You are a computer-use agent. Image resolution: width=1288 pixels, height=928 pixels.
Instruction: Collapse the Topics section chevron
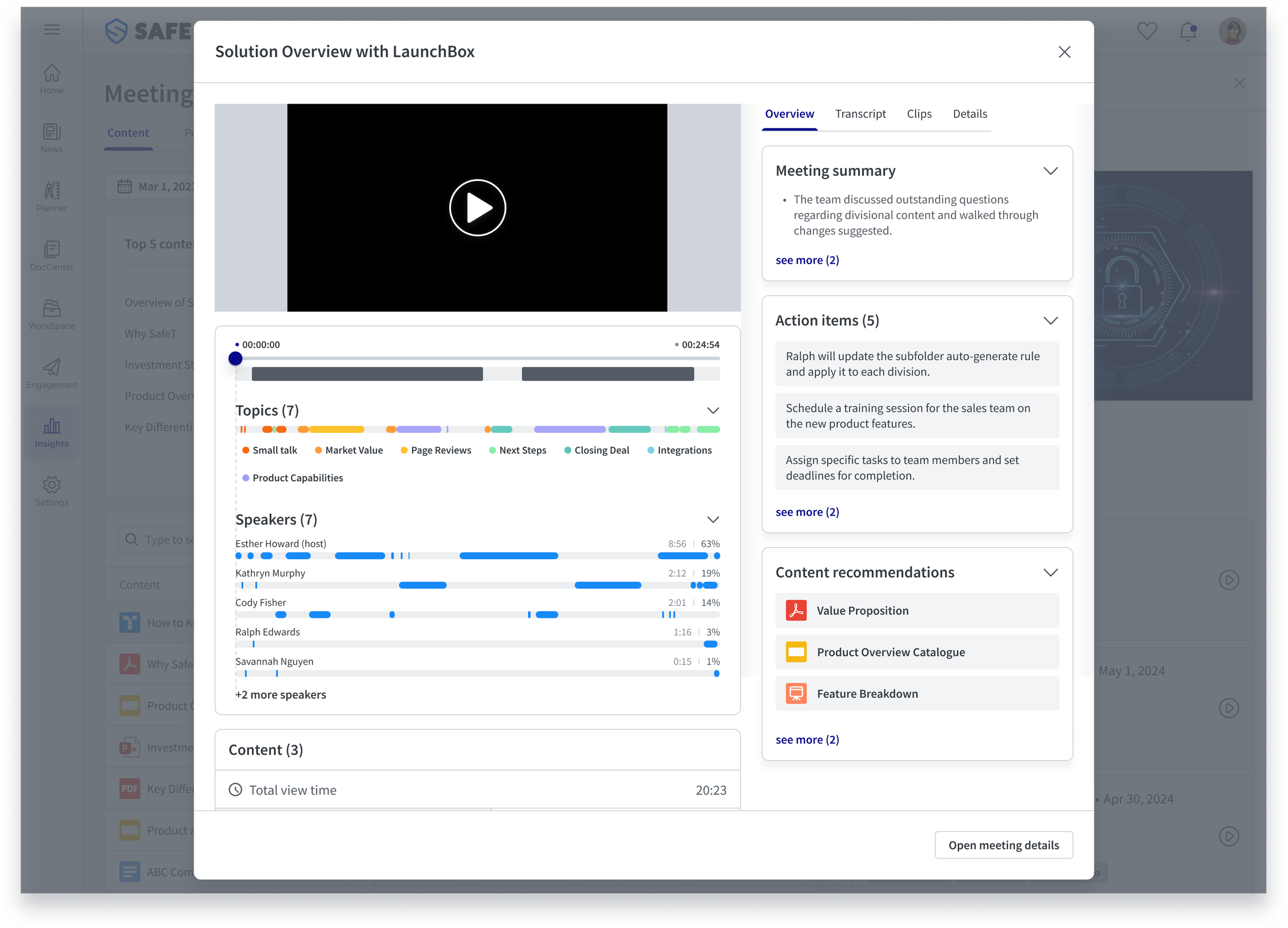(x=713, y=411)
